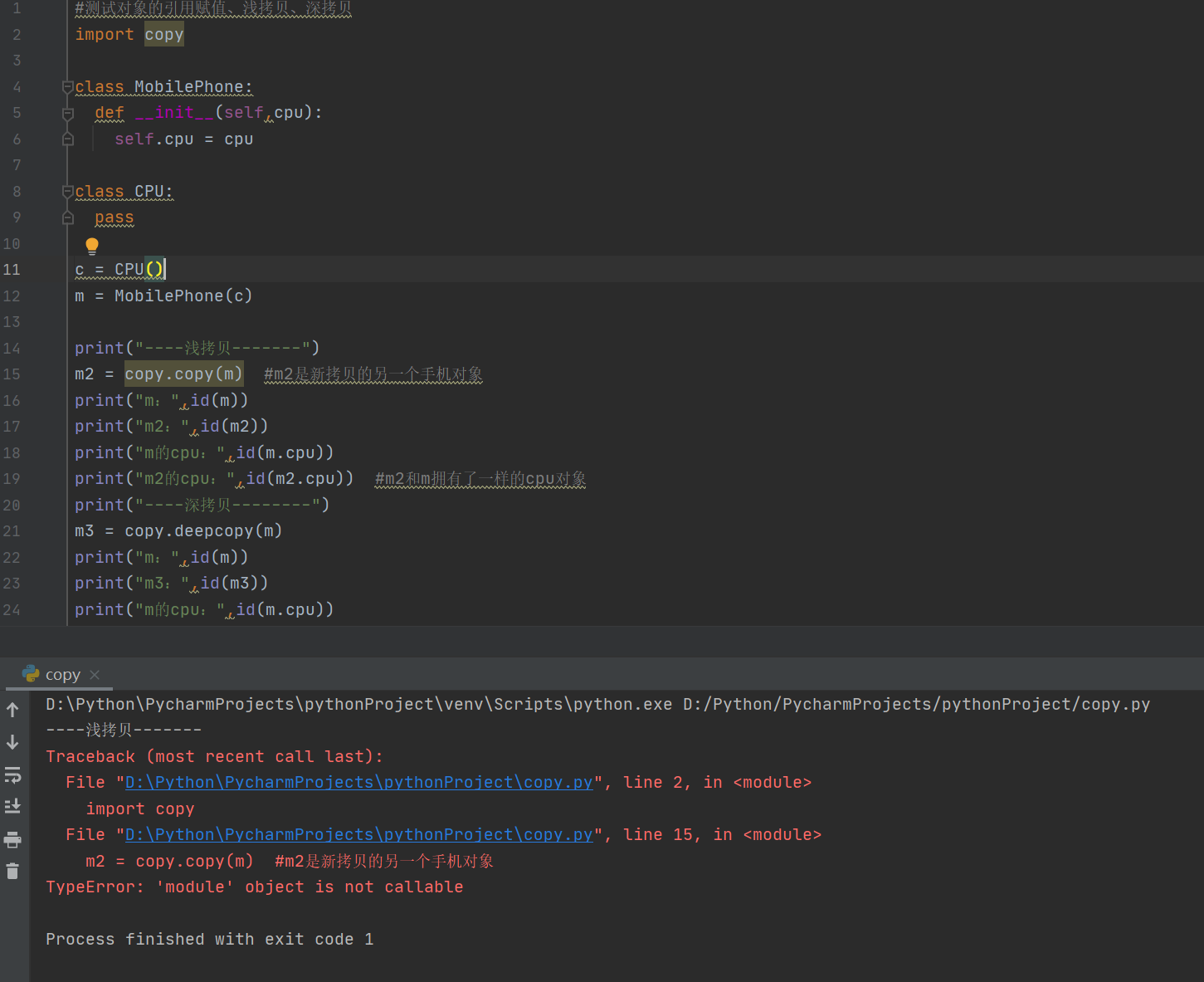Open copy.py link for line 15 traceback
This screenshot has height=982, width=1204.
coord(359,835)
